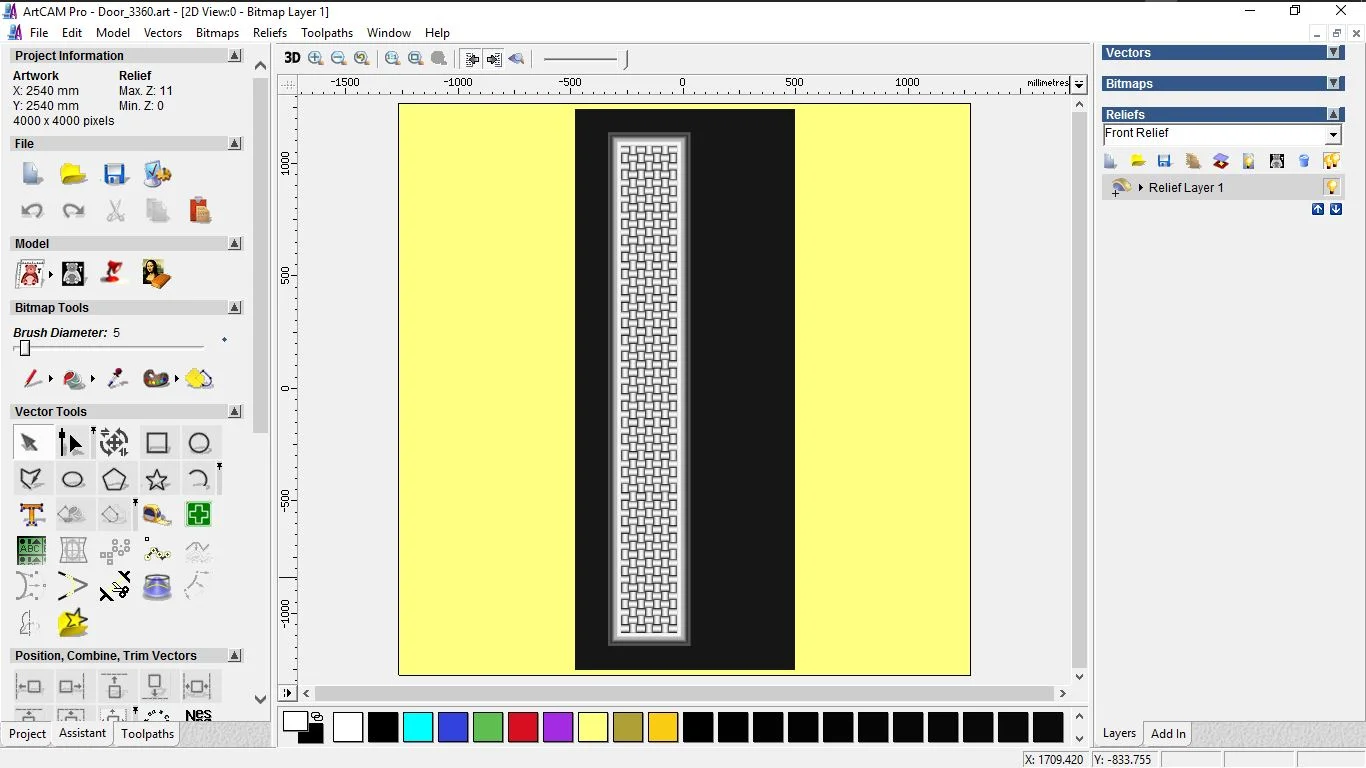Screen dimensions: 1366x768
Task: Toggle visibility bulb of Relief Layer 1
Action: (x=1331, y=187)
